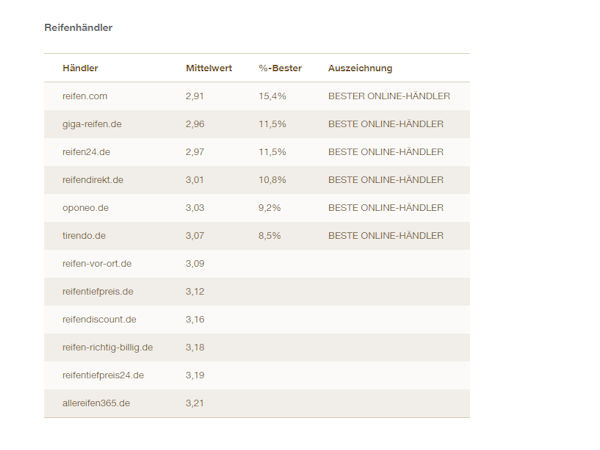The height and width of the screenshot is (450, 600).
Task: Click the BESTER ONLINE-HÄNDLER award for reifen.com
Action: [x=389, y=96]
